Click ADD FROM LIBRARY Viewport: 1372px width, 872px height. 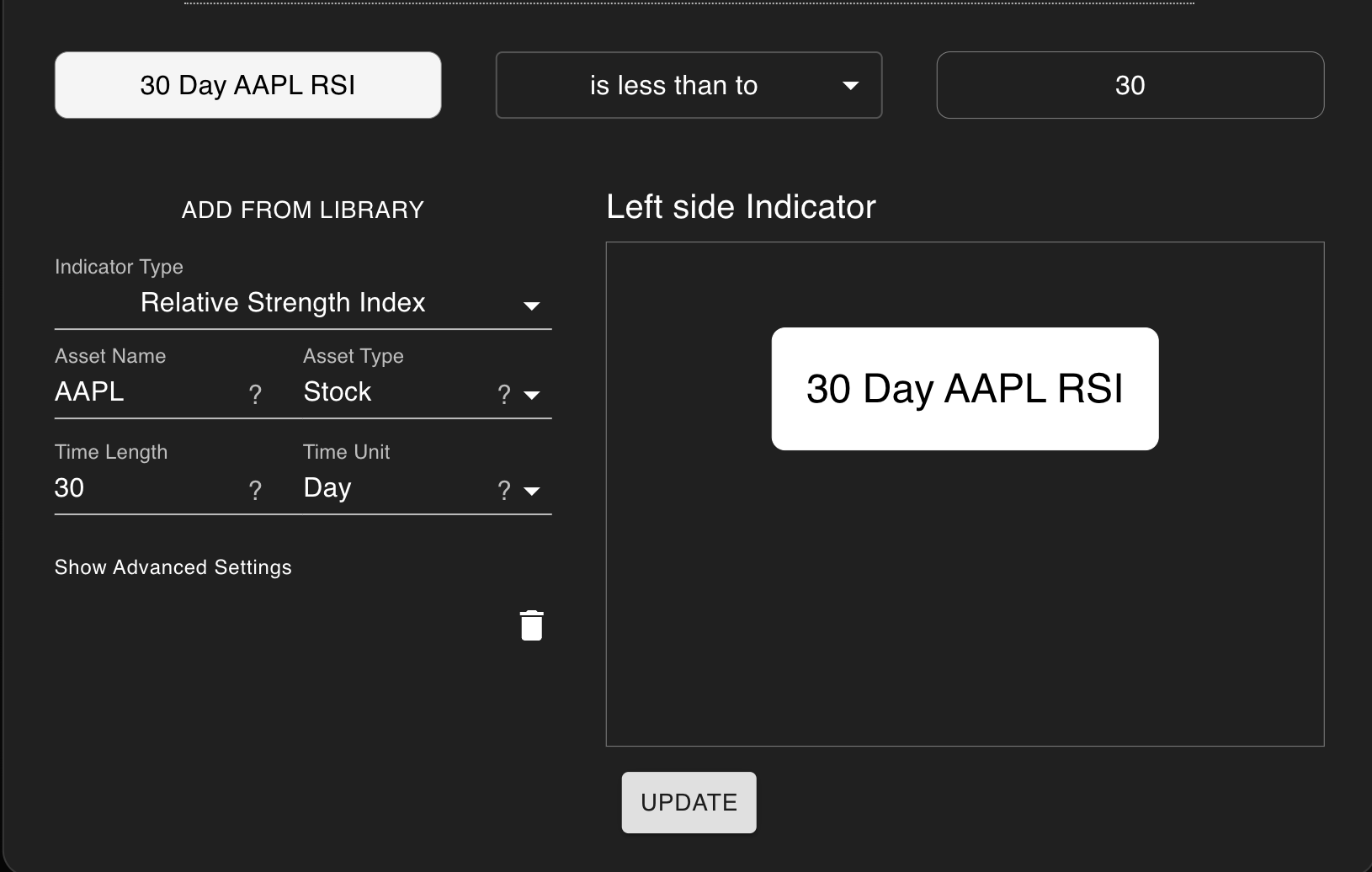[x=302, y=210]
